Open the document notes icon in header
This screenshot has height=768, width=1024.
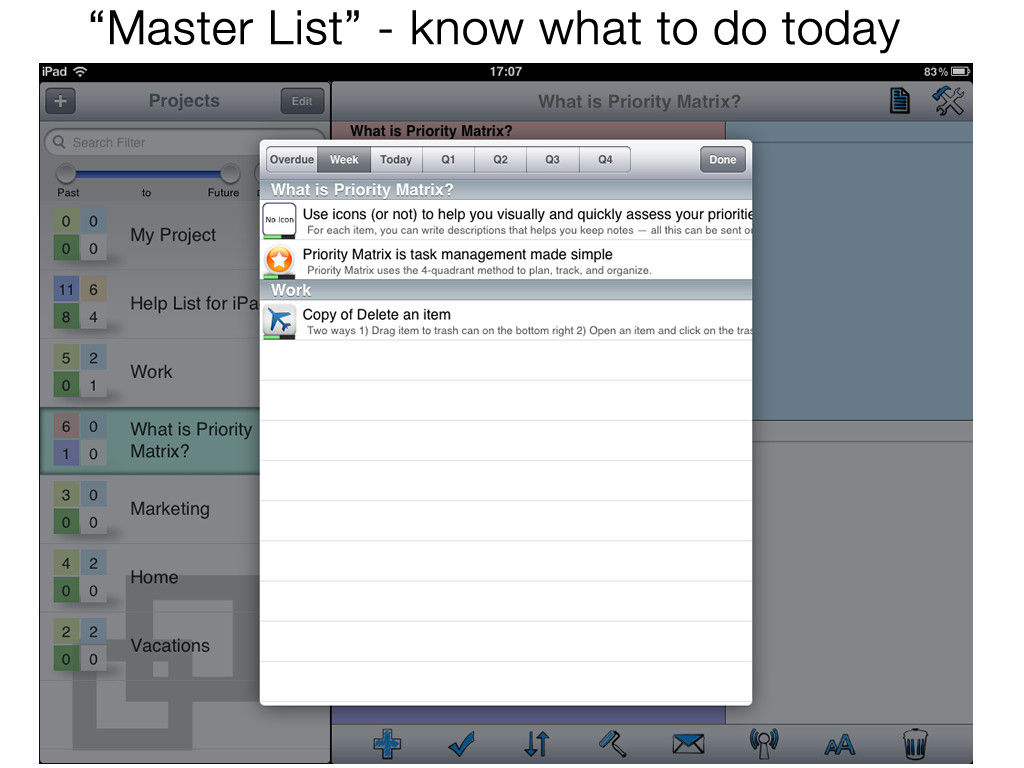[900, 101]
